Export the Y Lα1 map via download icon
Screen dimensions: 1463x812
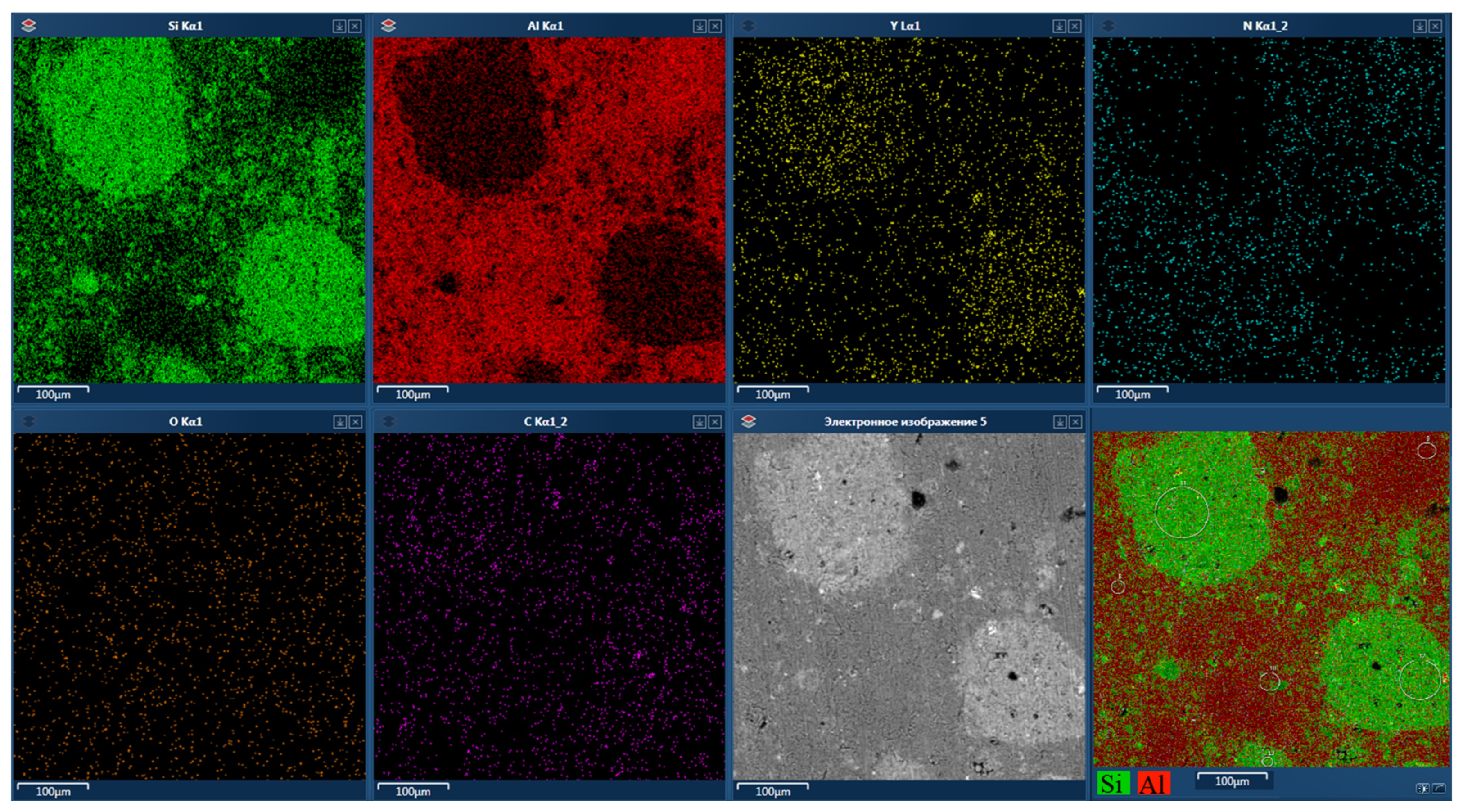click(1059, 26)
